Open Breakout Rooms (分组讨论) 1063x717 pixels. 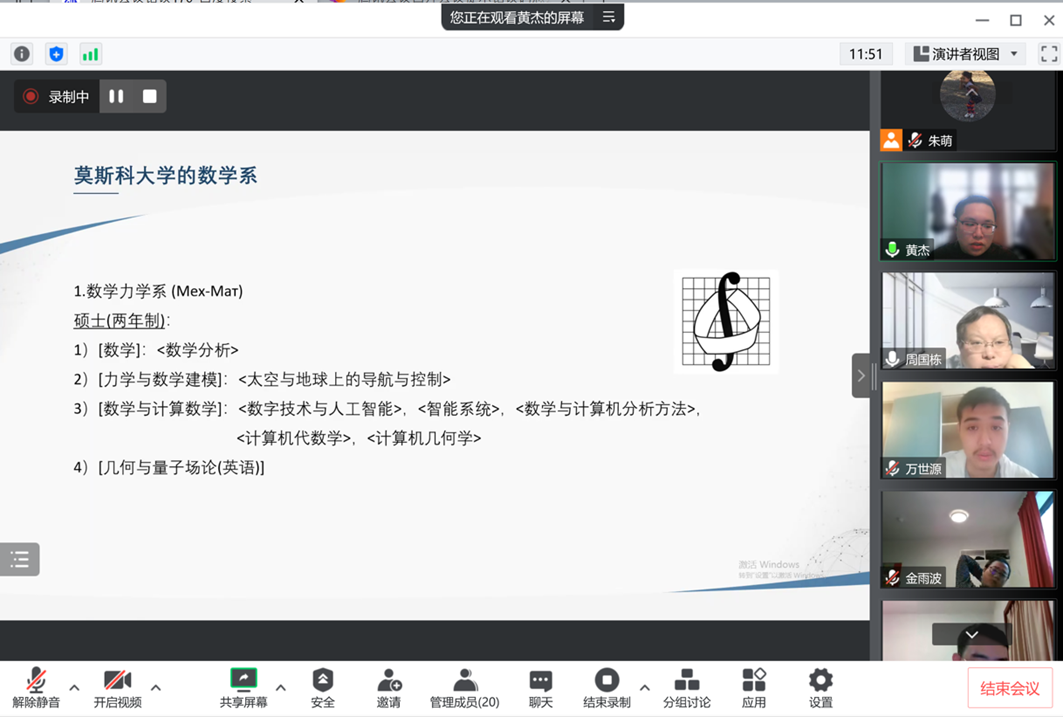pyautogui.click(x=686, y=688)
